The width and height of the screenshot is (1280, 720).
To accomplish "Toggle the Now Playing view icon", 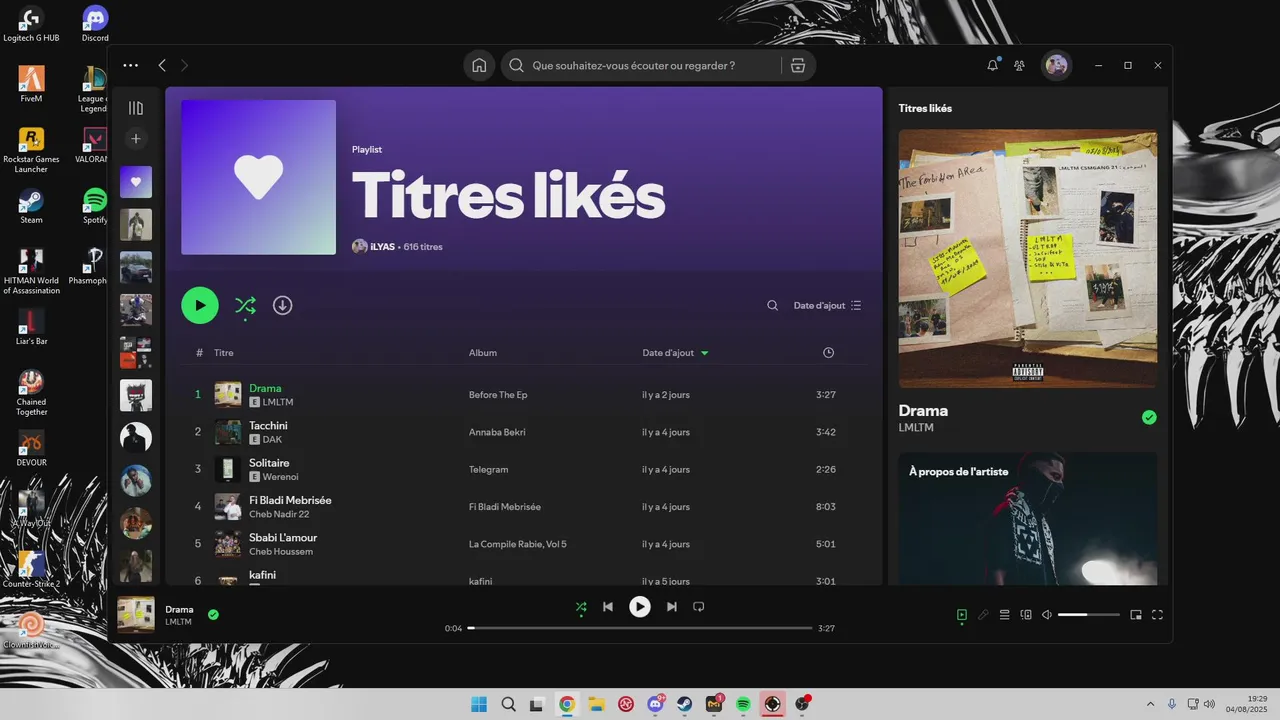I will [962, 614].
